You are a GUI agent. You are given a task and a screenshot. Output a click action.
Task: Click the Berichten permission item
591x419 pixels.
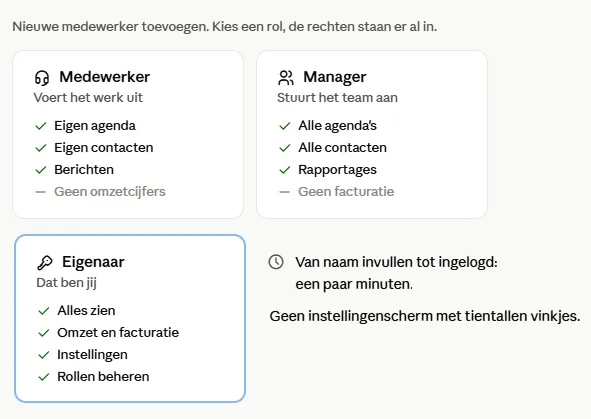pos(84,170)
